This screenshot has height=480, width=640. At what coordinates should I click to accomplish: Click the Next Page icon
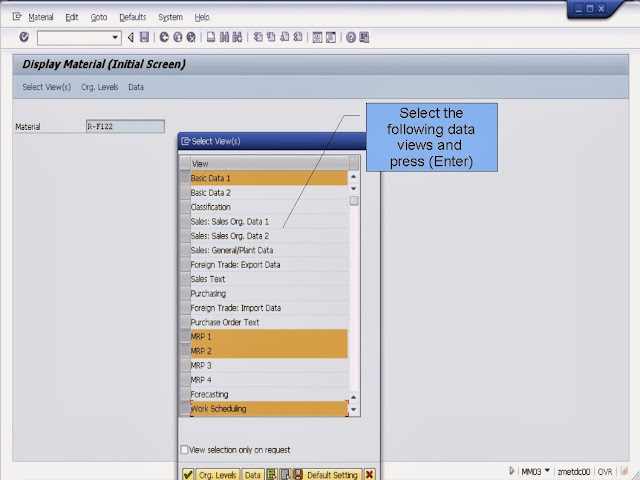[284, 37]
